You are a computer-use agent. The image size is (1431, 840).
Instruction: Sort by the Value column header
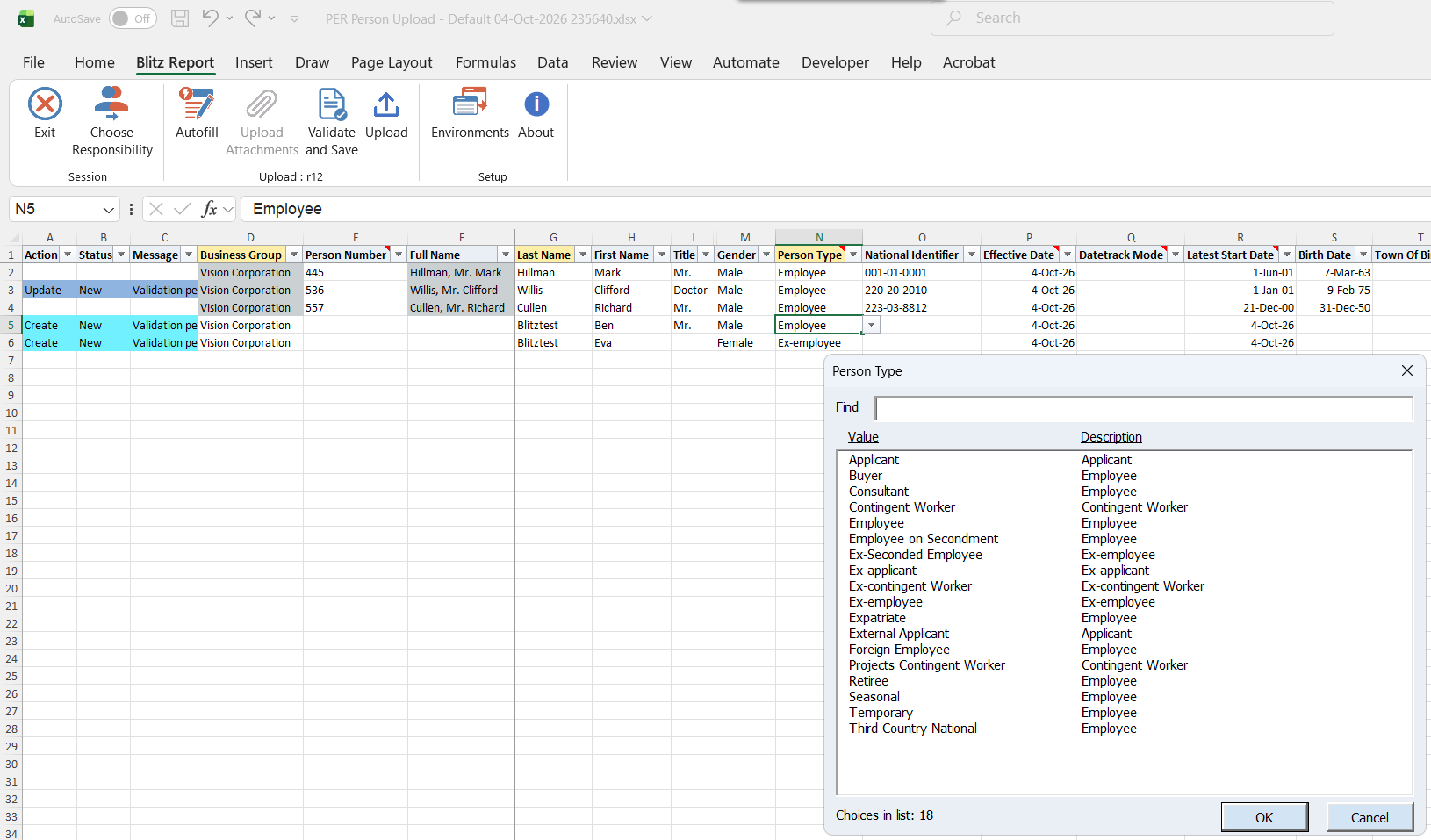pos(863,437)
